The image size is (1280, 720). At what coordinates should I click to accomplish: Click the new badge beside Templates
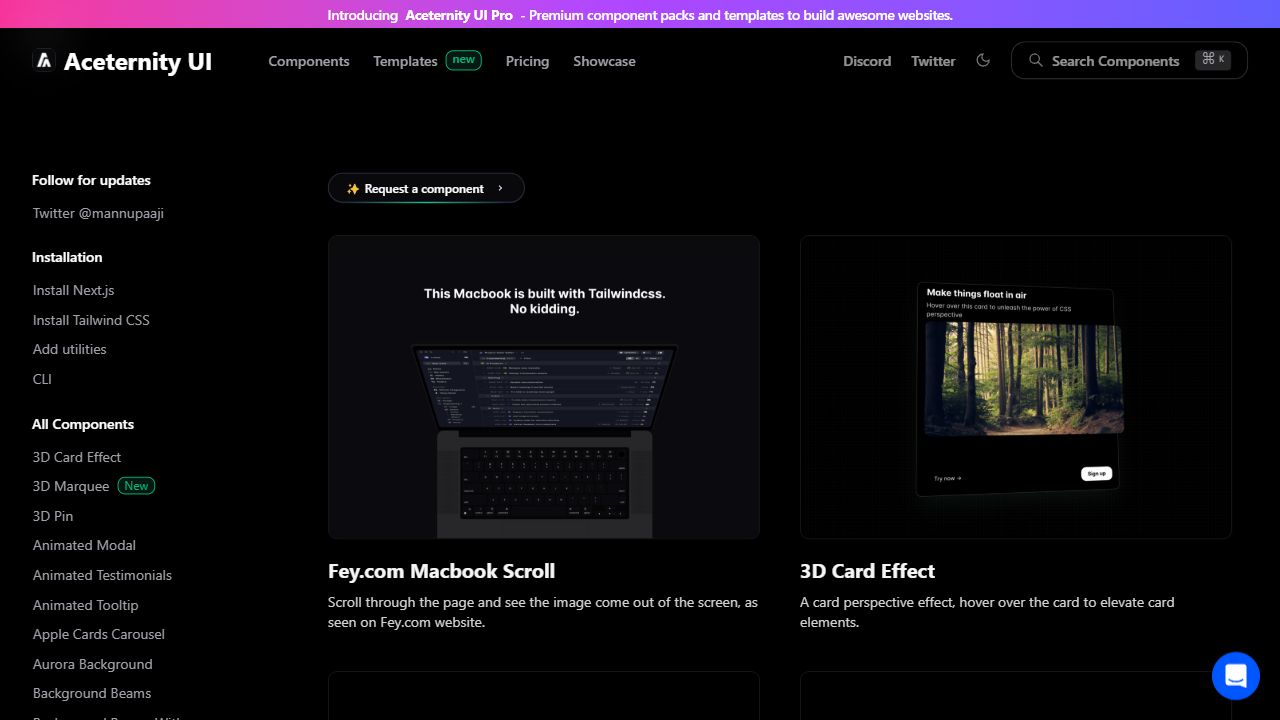pyautogui.click(x=464, y=60)
